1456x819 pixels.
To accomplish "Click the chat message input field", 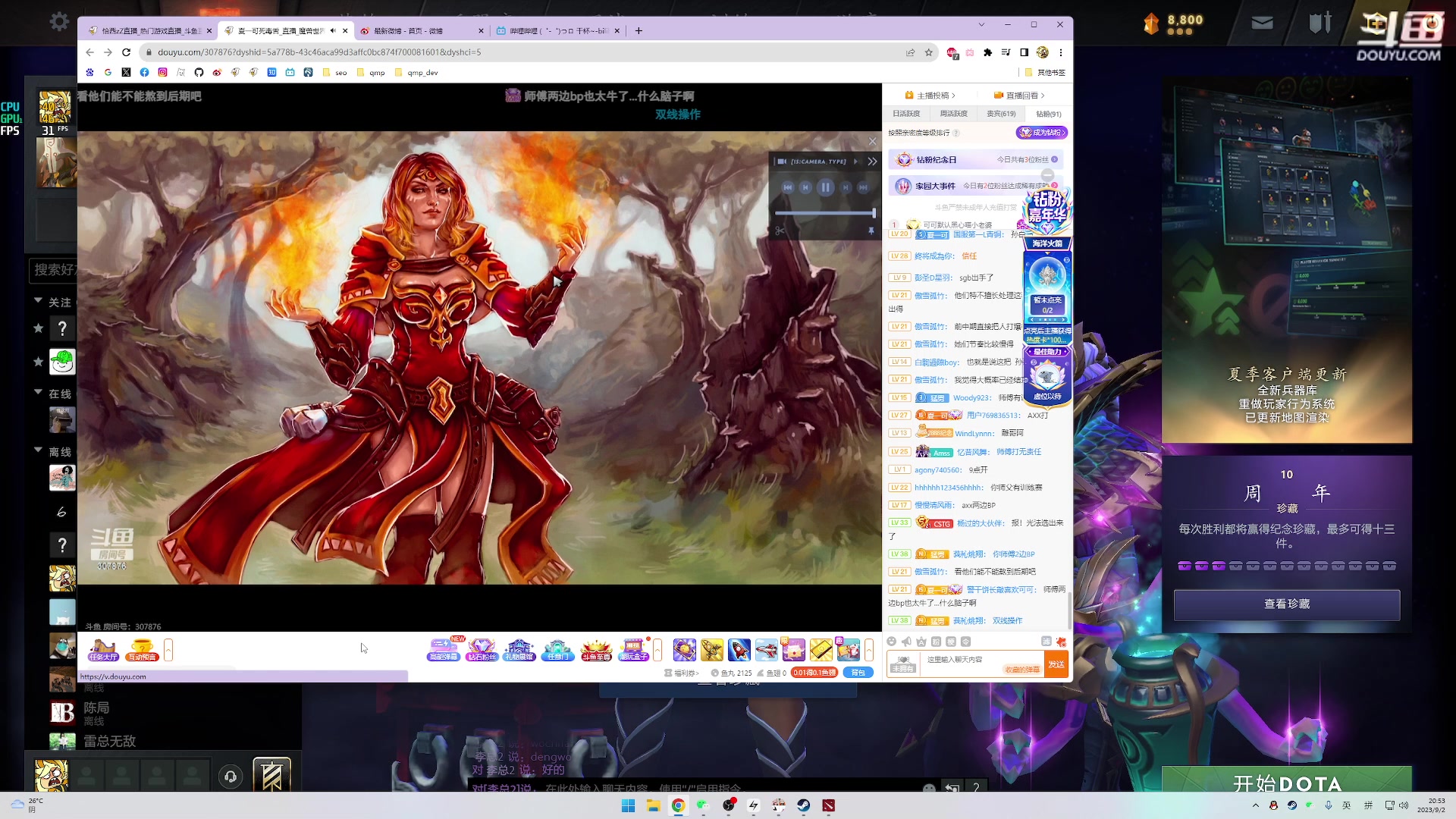I will (982, 664).
